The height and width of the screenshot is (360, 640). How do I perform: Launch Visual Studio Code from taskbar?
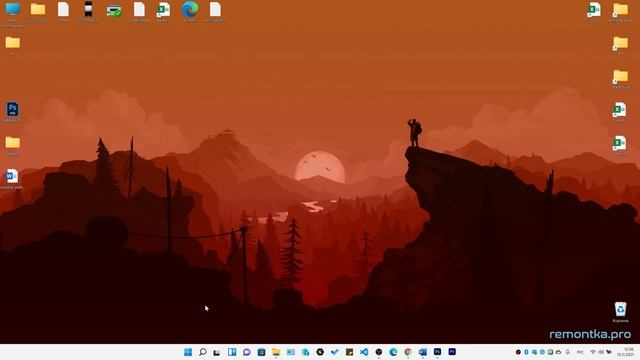click(364, 352)
